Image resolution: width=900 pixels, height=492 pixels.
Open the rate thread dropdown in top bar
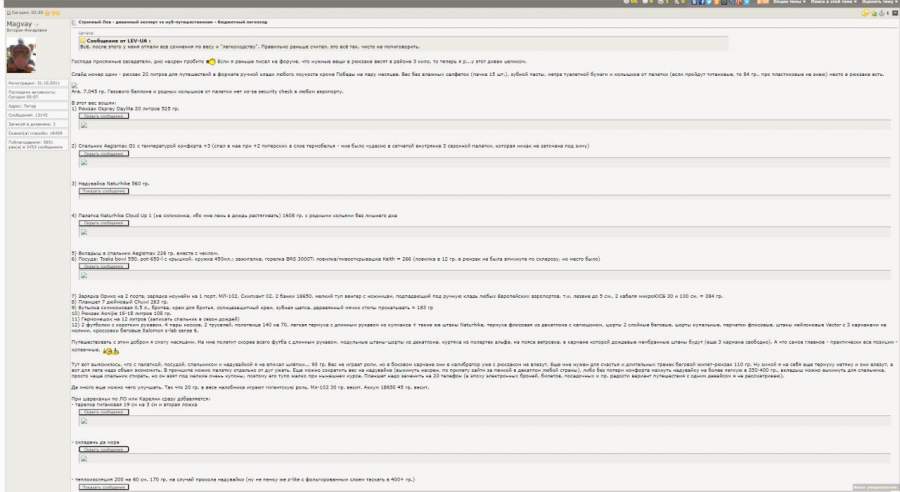(x=879, y=2)
